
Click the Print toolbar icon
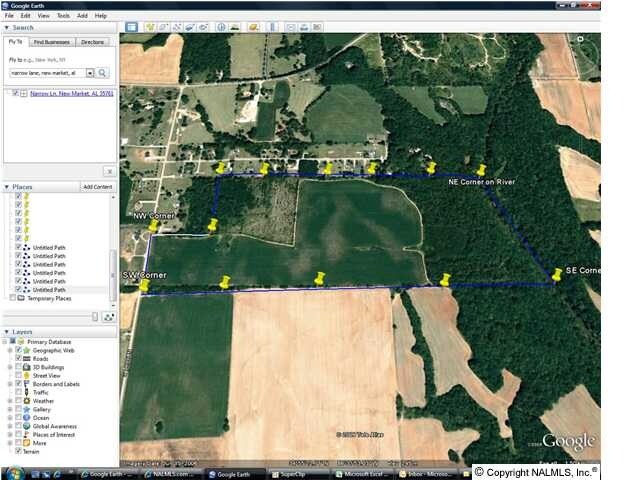(x=303, y=27)
